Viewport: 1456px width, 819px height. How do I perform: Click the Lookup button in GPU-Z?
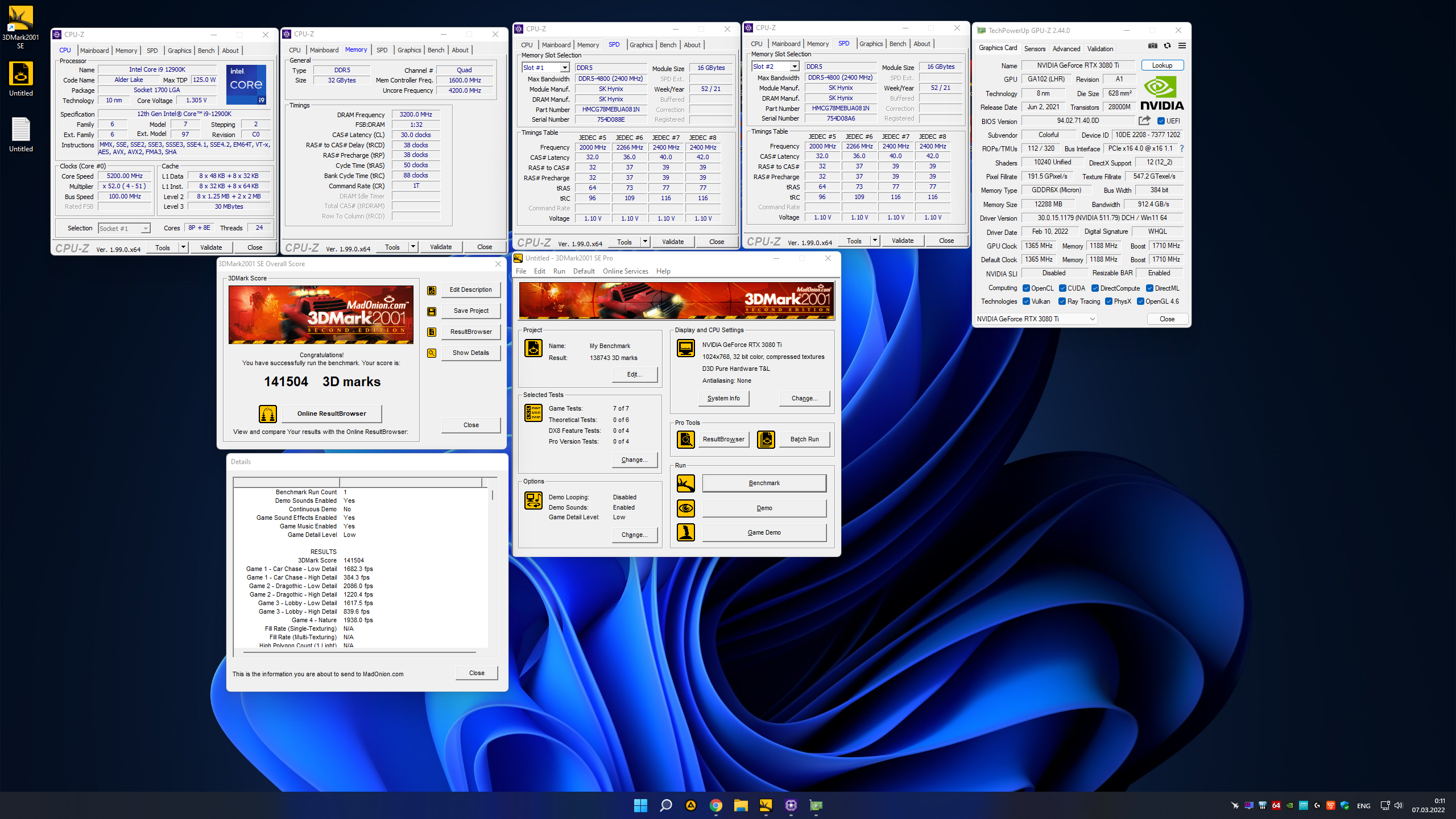1162,65
